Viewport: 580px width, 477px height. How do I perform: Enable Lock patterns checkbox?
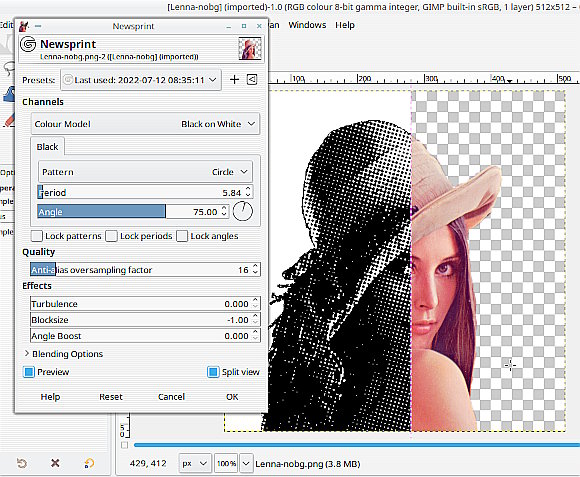(37, 236)
